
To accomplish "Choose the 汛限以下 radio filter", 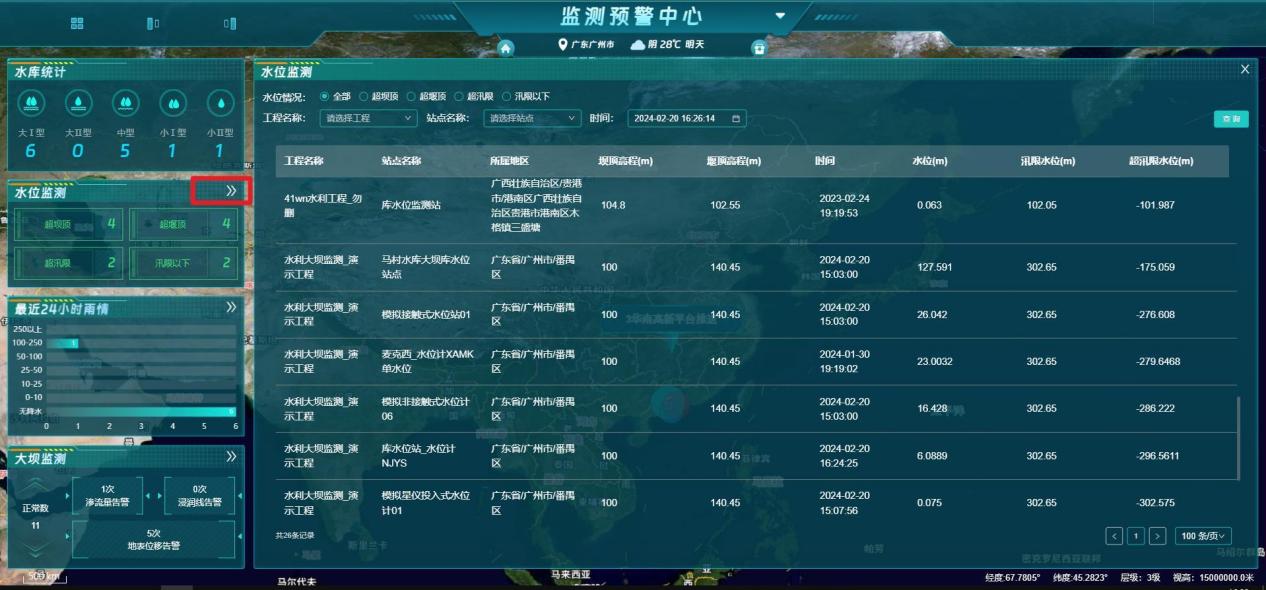I will click(x=507, y=97).
